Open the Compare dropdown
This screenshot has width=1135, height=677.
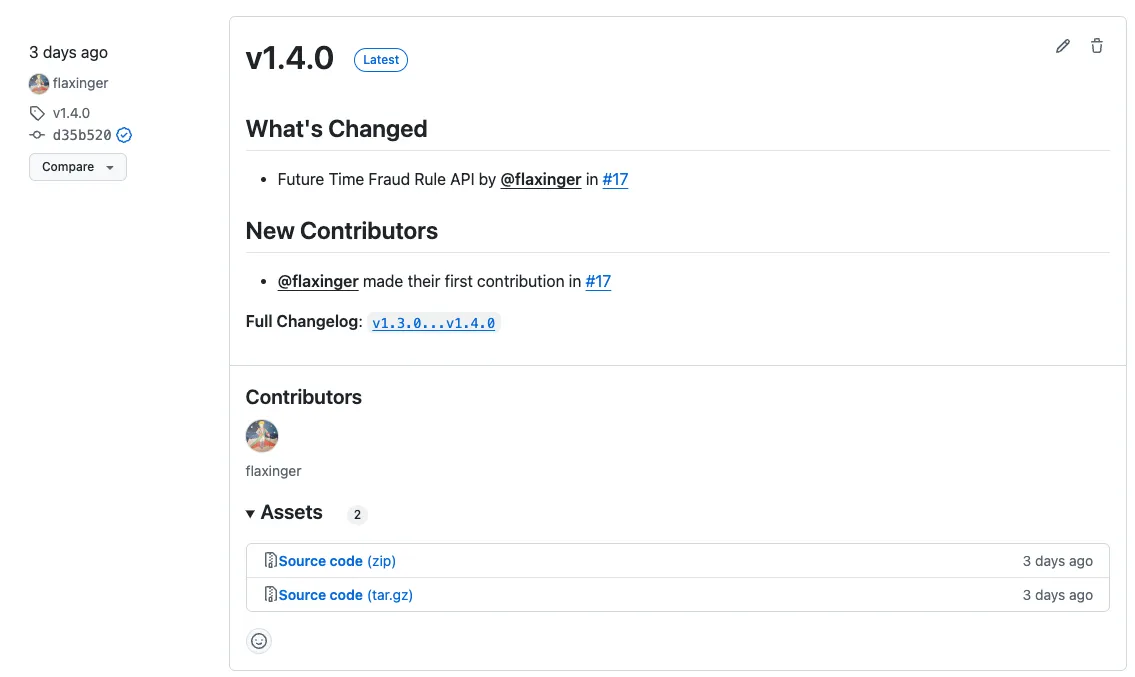77,167
